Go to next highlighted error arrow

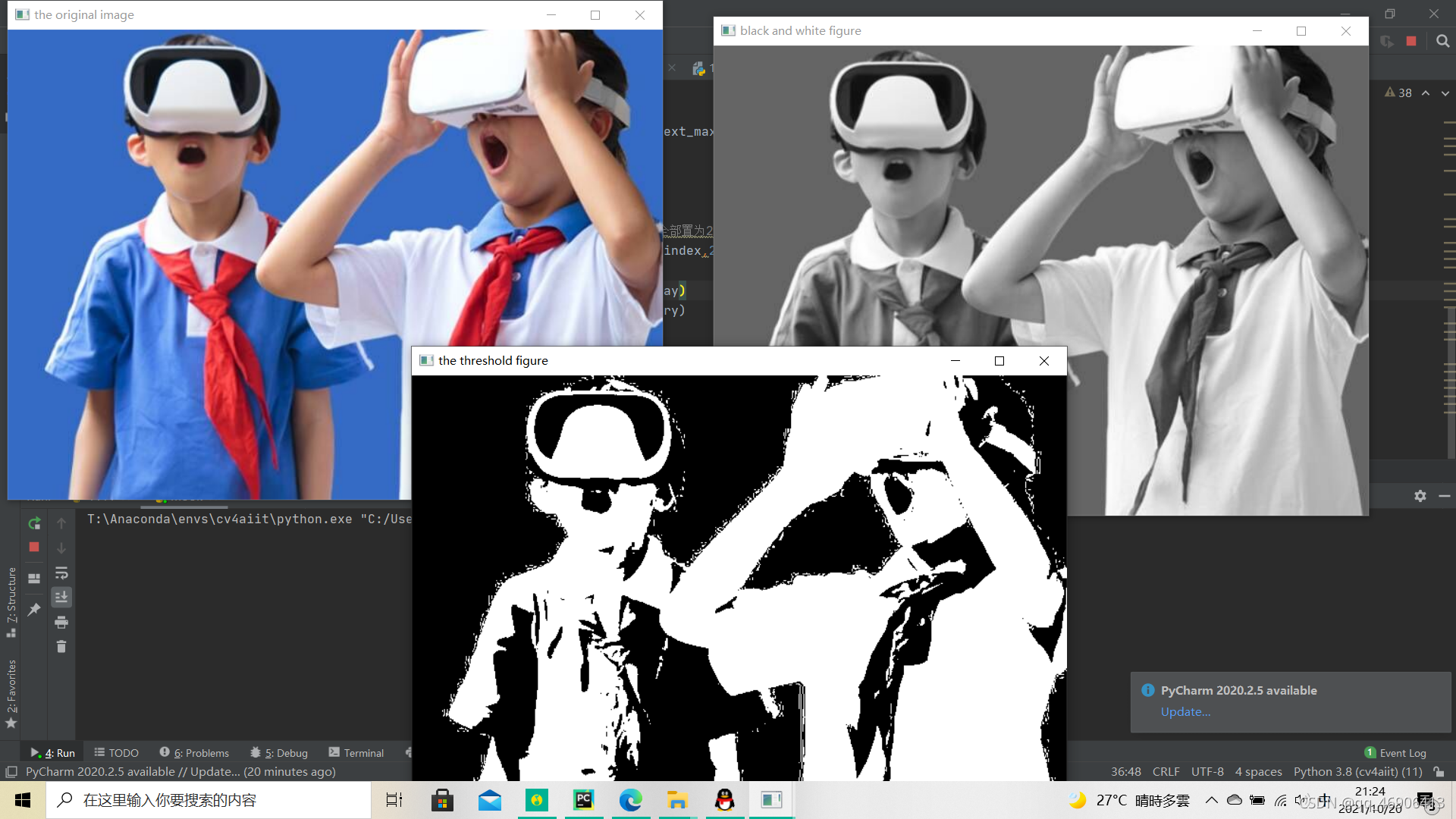tap(1445, 93)
